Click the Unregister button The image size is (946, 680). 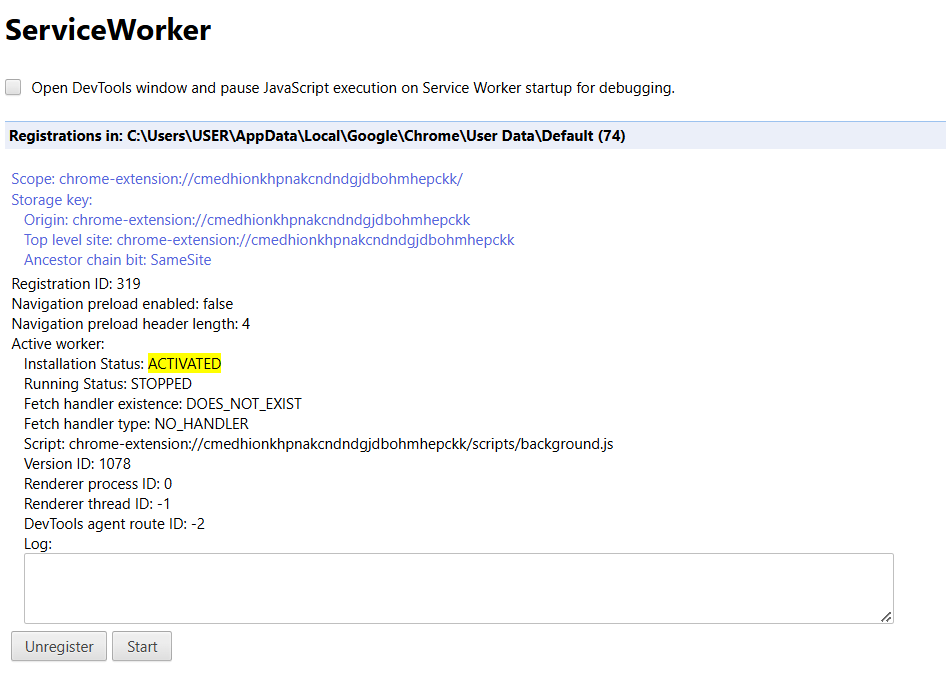click(x=59, y=646)
